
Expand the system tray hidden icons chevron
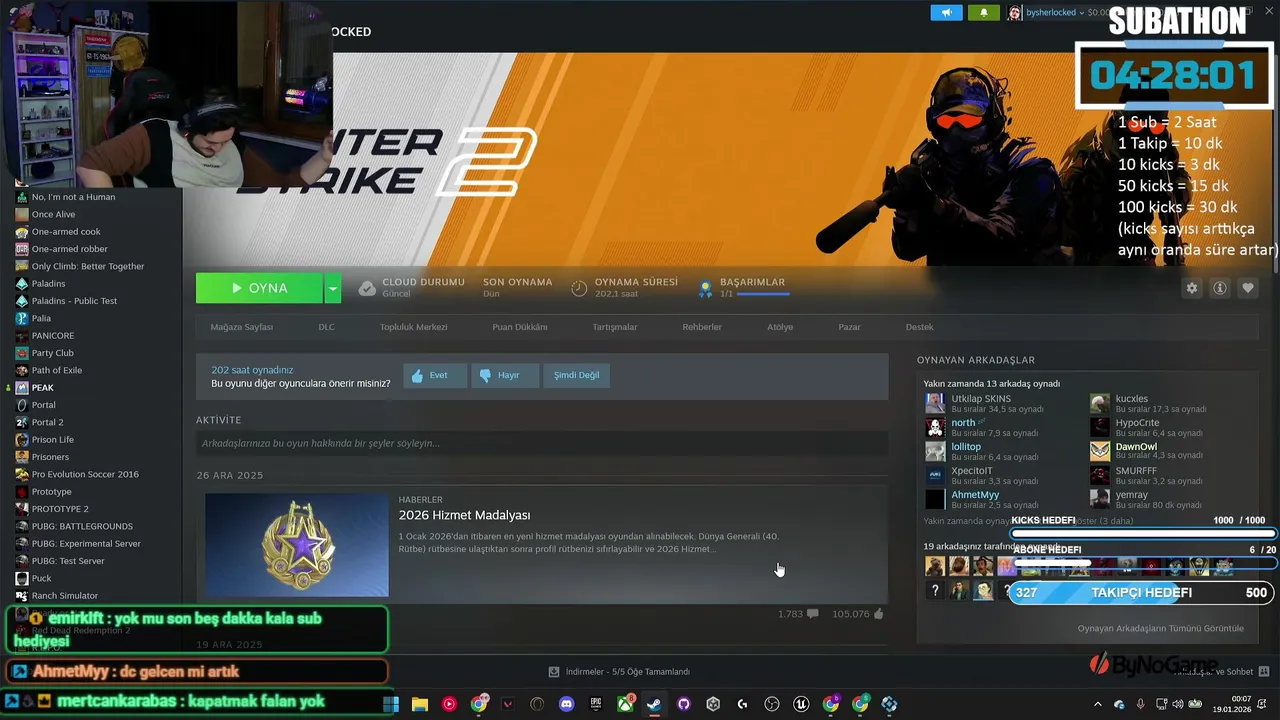coord(1097,704)
